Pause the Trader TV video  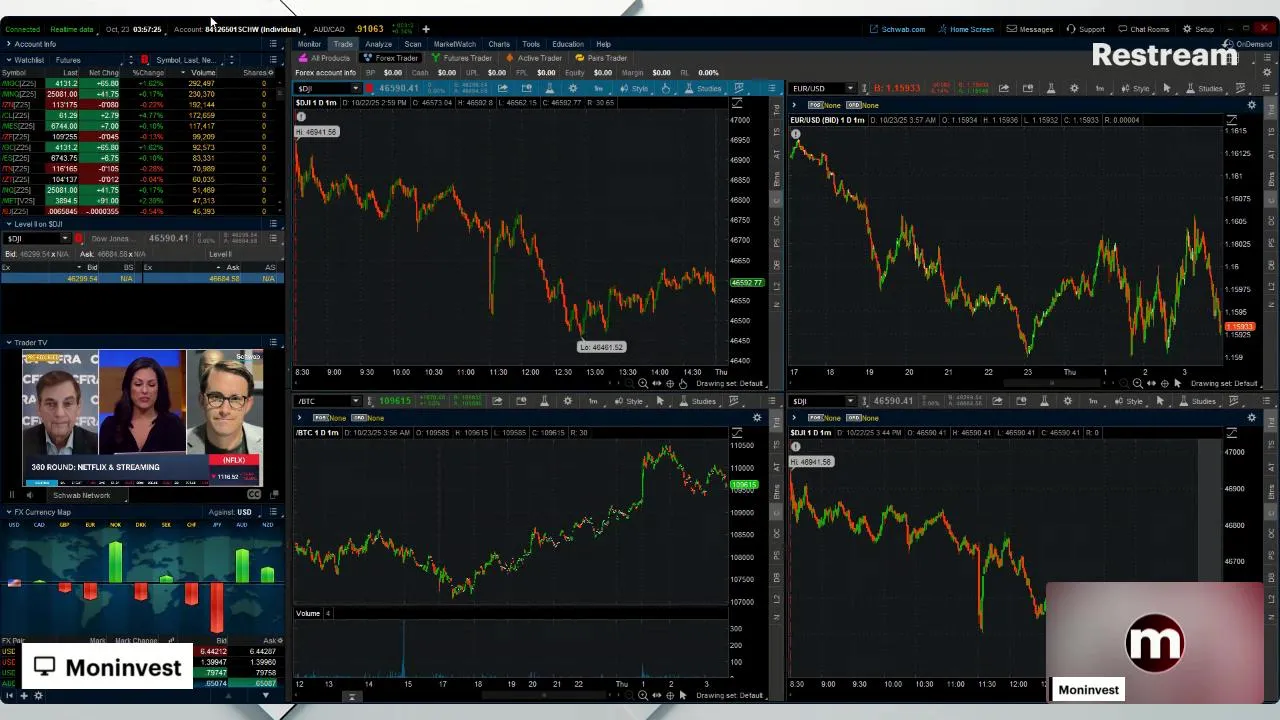[12, 495]
